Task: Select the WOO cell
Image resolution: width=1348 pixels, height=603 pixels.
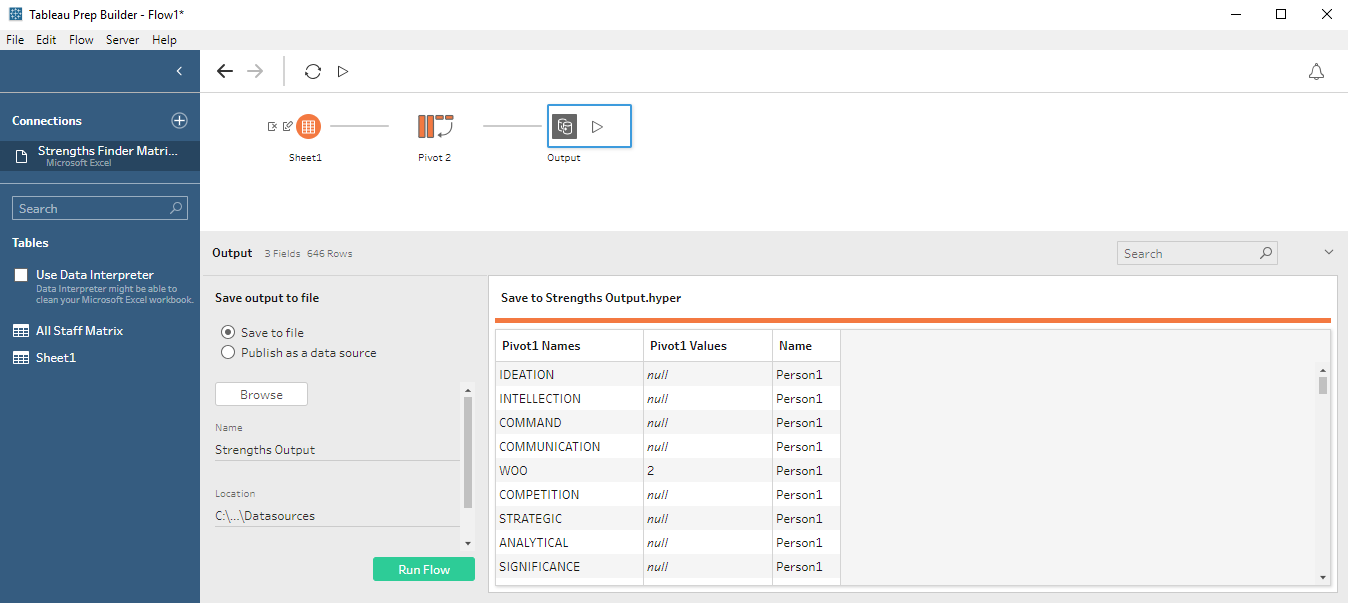Action: 569,471
